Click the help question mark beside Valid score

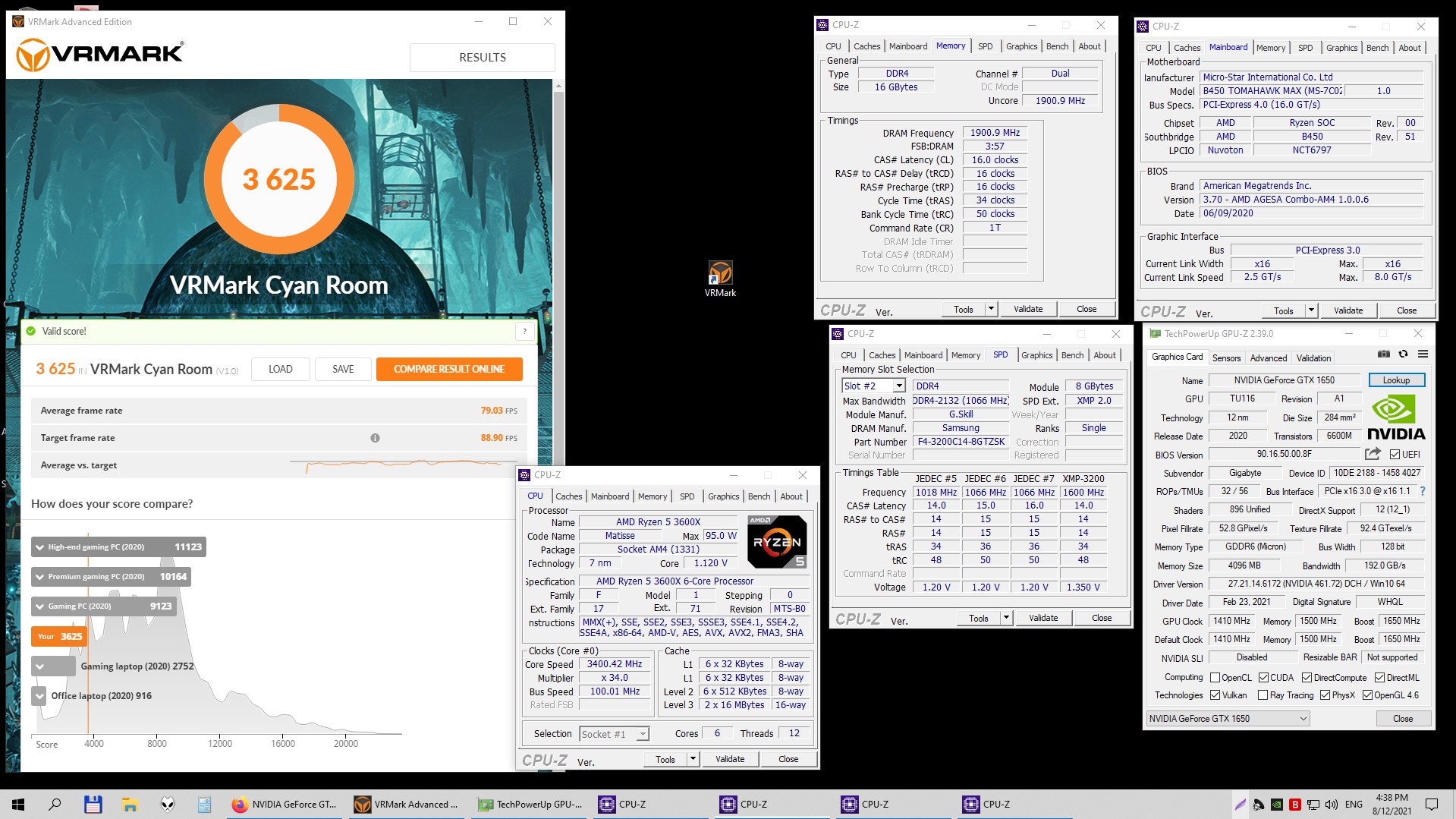click(x=524, y=332)
